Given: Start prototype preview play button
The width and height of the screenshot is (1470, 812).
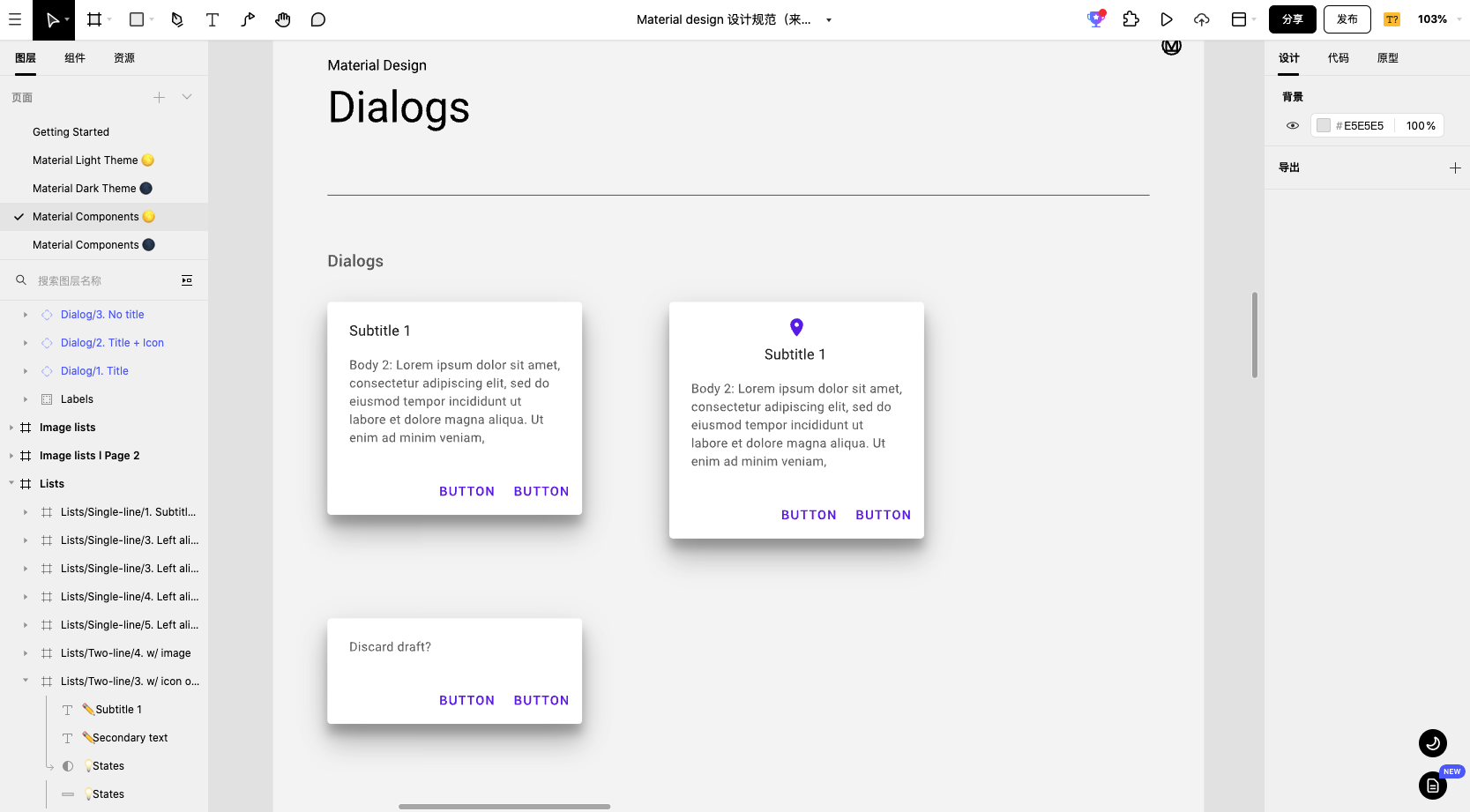Looking at the screenshot, I should point(1167,19).
